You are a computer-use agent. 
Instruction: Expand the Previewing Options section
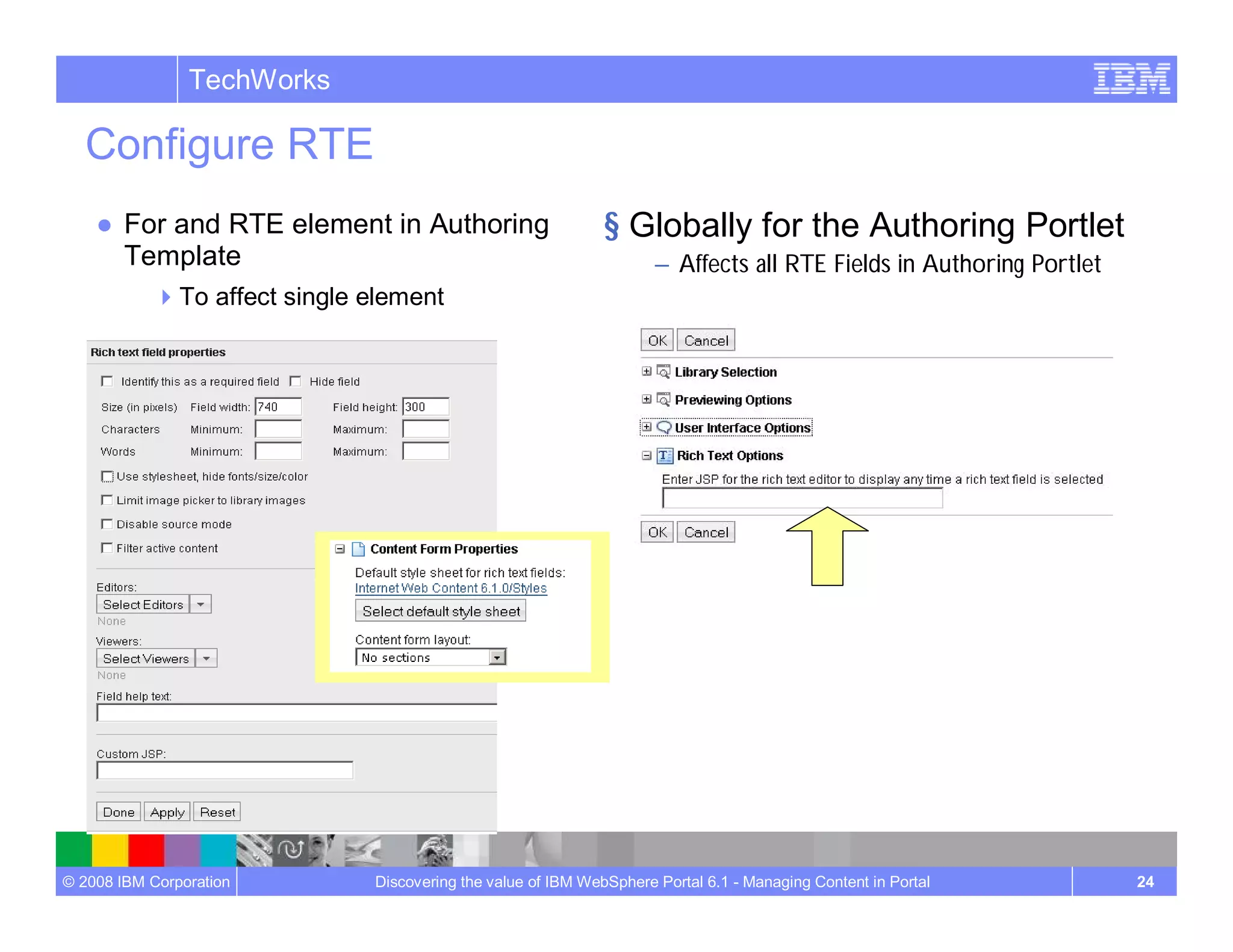647,399
